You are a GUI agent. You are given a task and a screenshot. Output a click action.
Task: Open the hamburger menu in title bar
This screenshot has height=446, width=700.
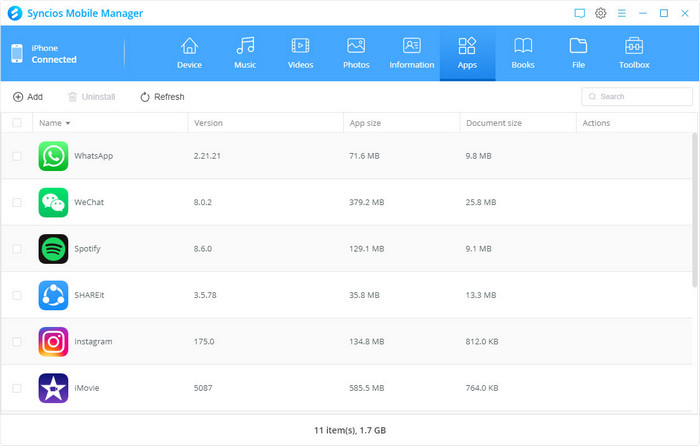(622, 13)
